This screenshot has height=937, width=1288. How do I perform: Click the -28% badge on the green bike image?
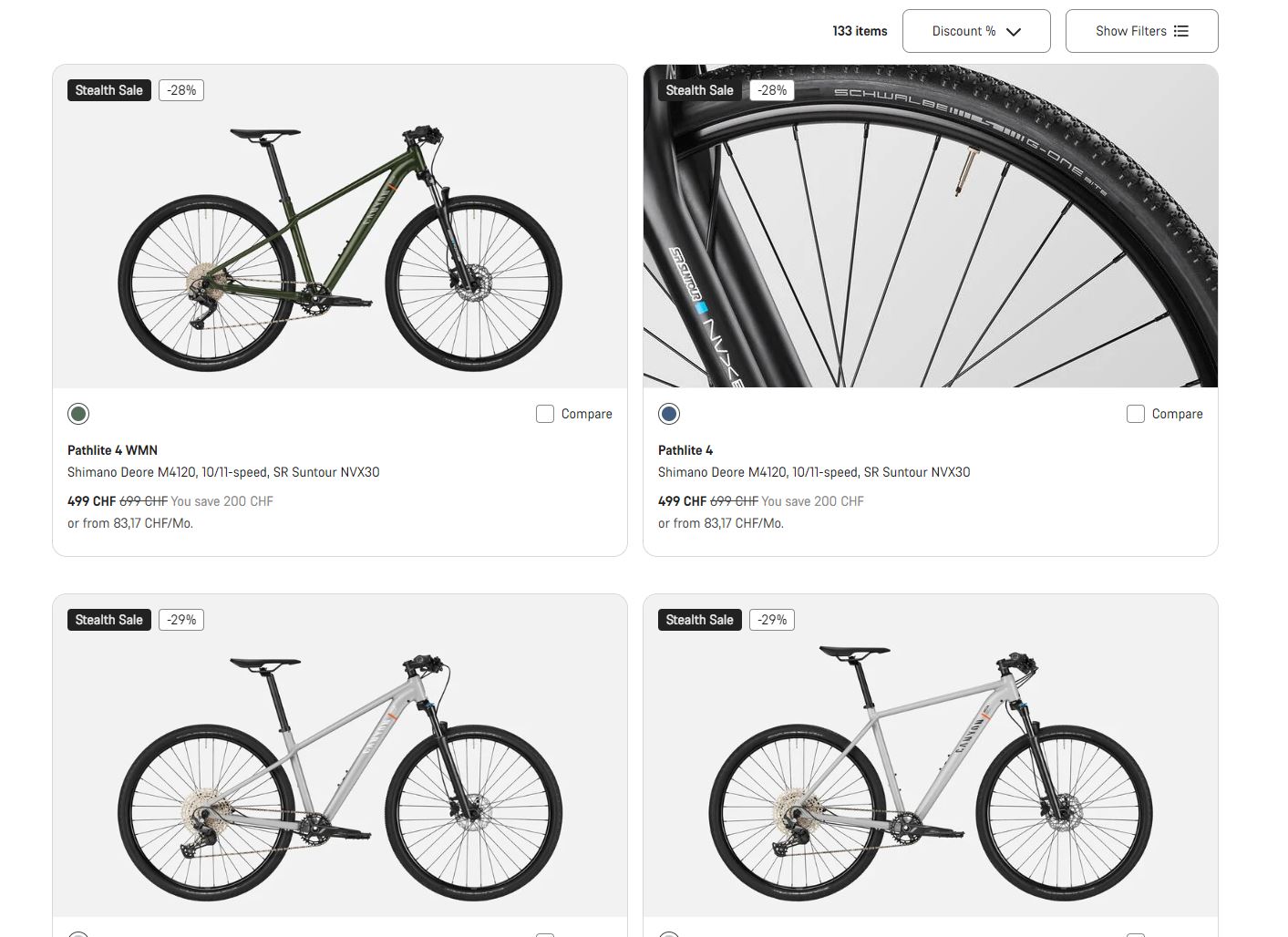(181, 90)
